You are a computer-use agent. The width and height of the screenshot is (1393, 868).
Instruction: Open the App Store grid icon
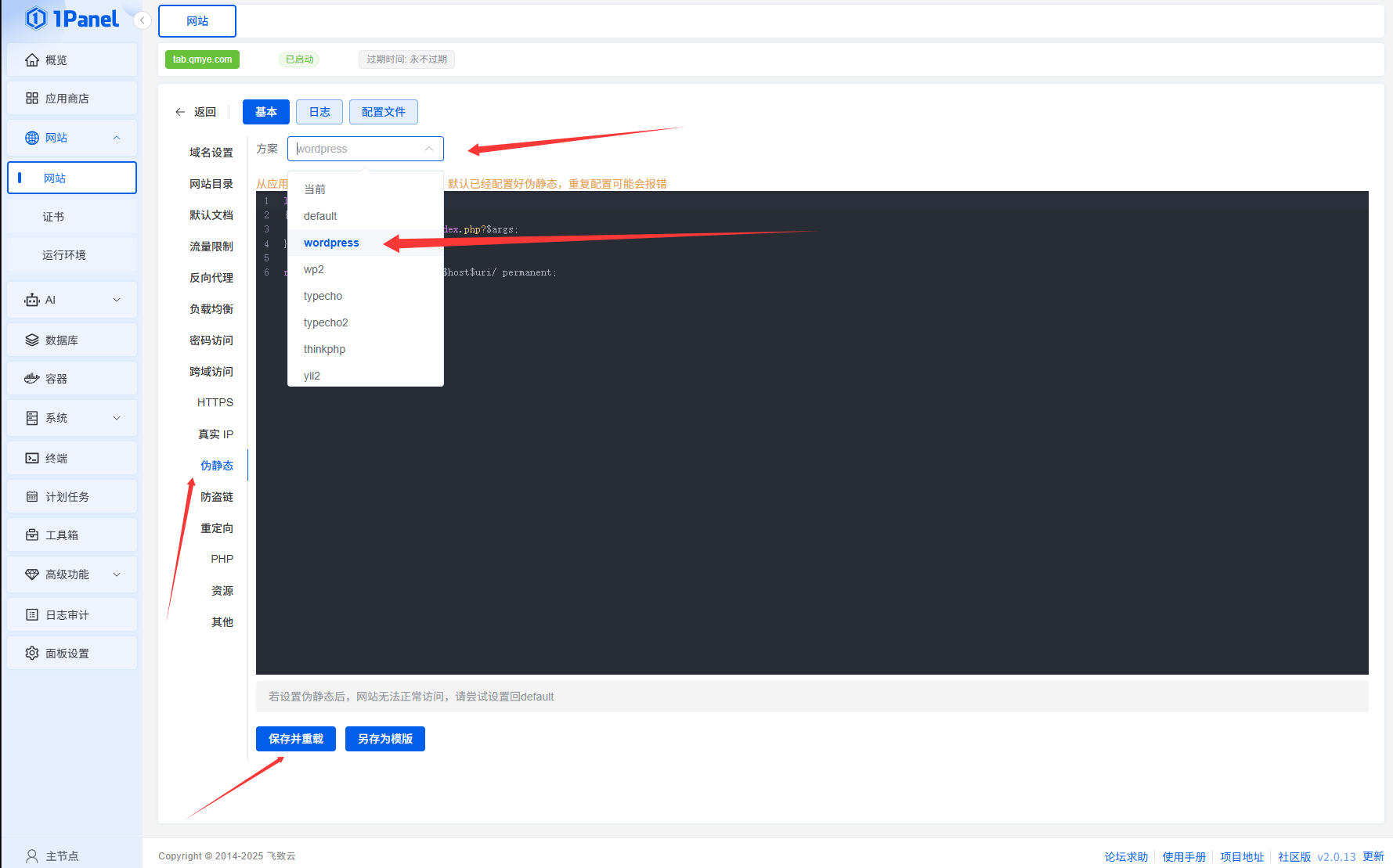coord(32,99)
